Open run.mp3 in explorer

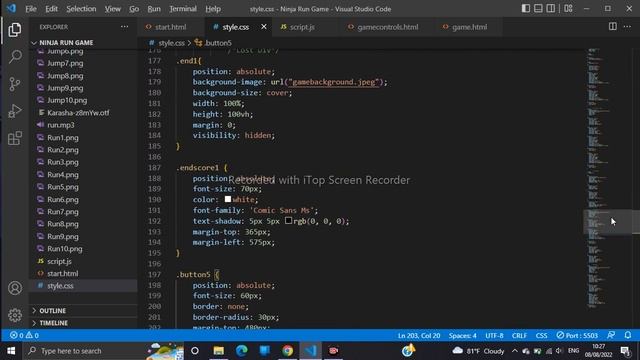[x=60, y=125]
